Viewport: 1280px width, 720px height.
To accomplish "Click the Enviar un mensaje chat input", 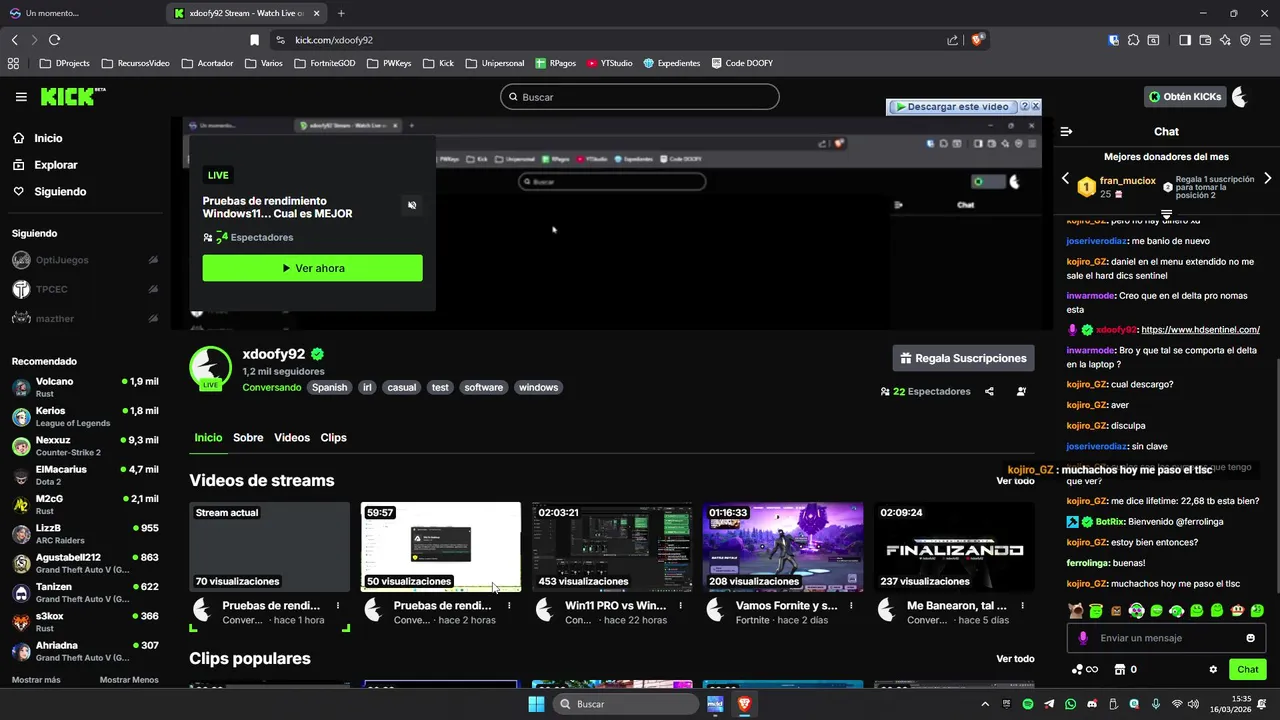I will click(x=1166, y=638).
